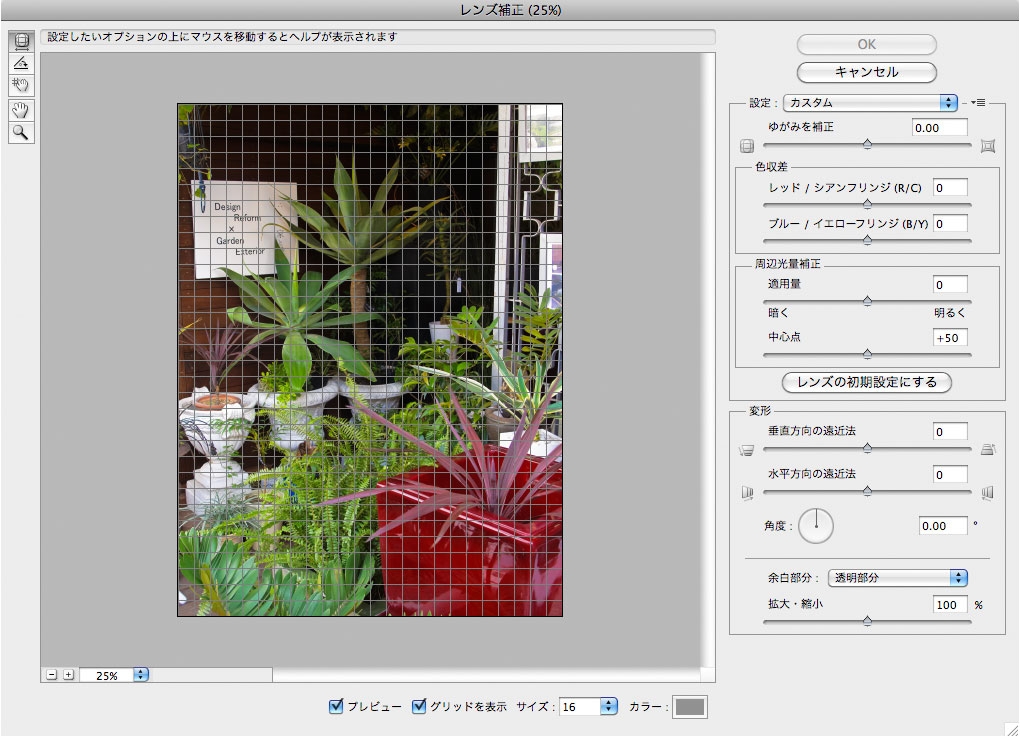Image resolution: width=1020 pixels, height=736 pixels.
Task: Select the Hand tool
Action: point(21,110)
